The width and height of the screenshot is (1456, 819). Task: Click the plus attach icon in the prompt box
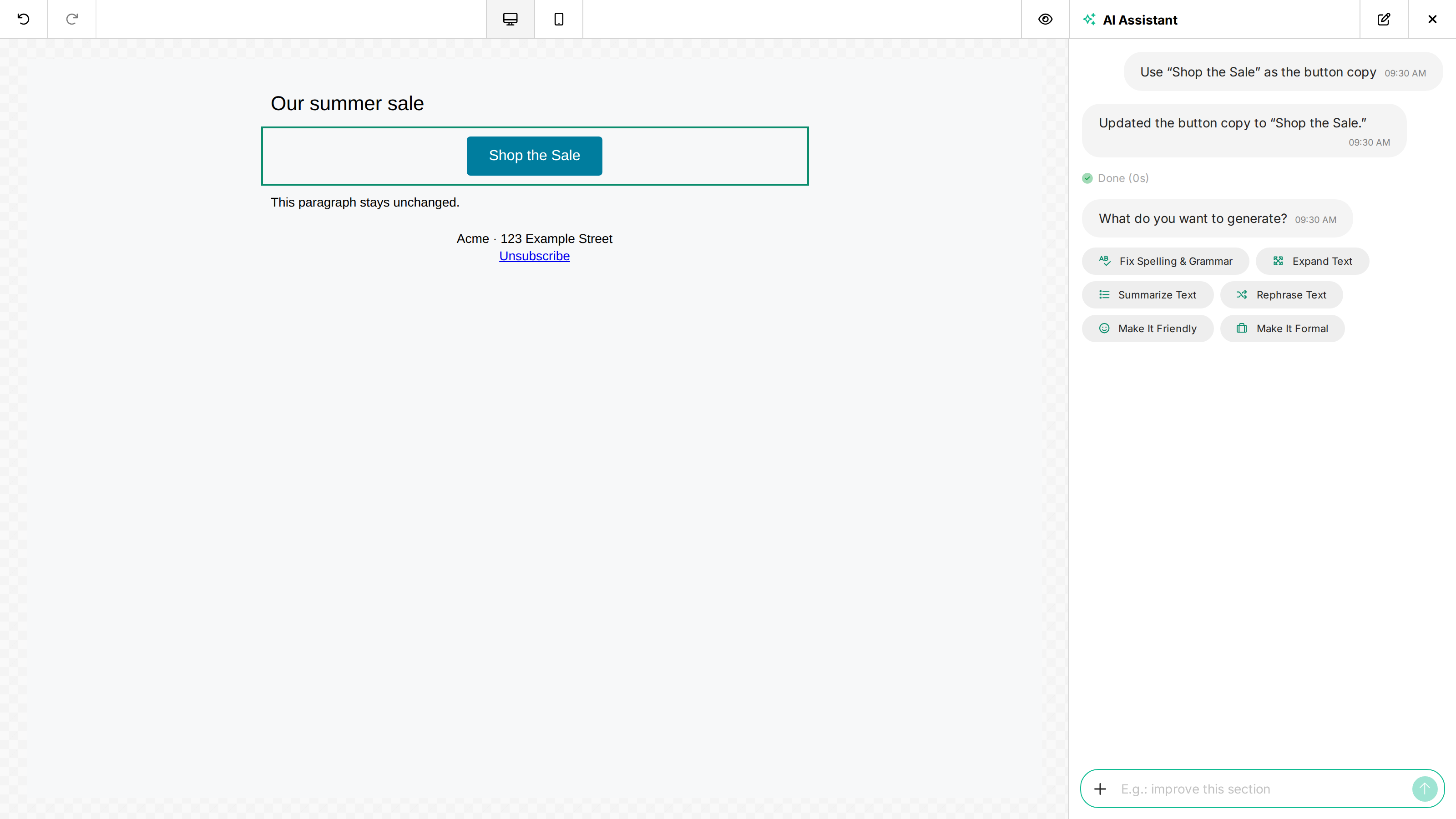[x=1100, y=789]
